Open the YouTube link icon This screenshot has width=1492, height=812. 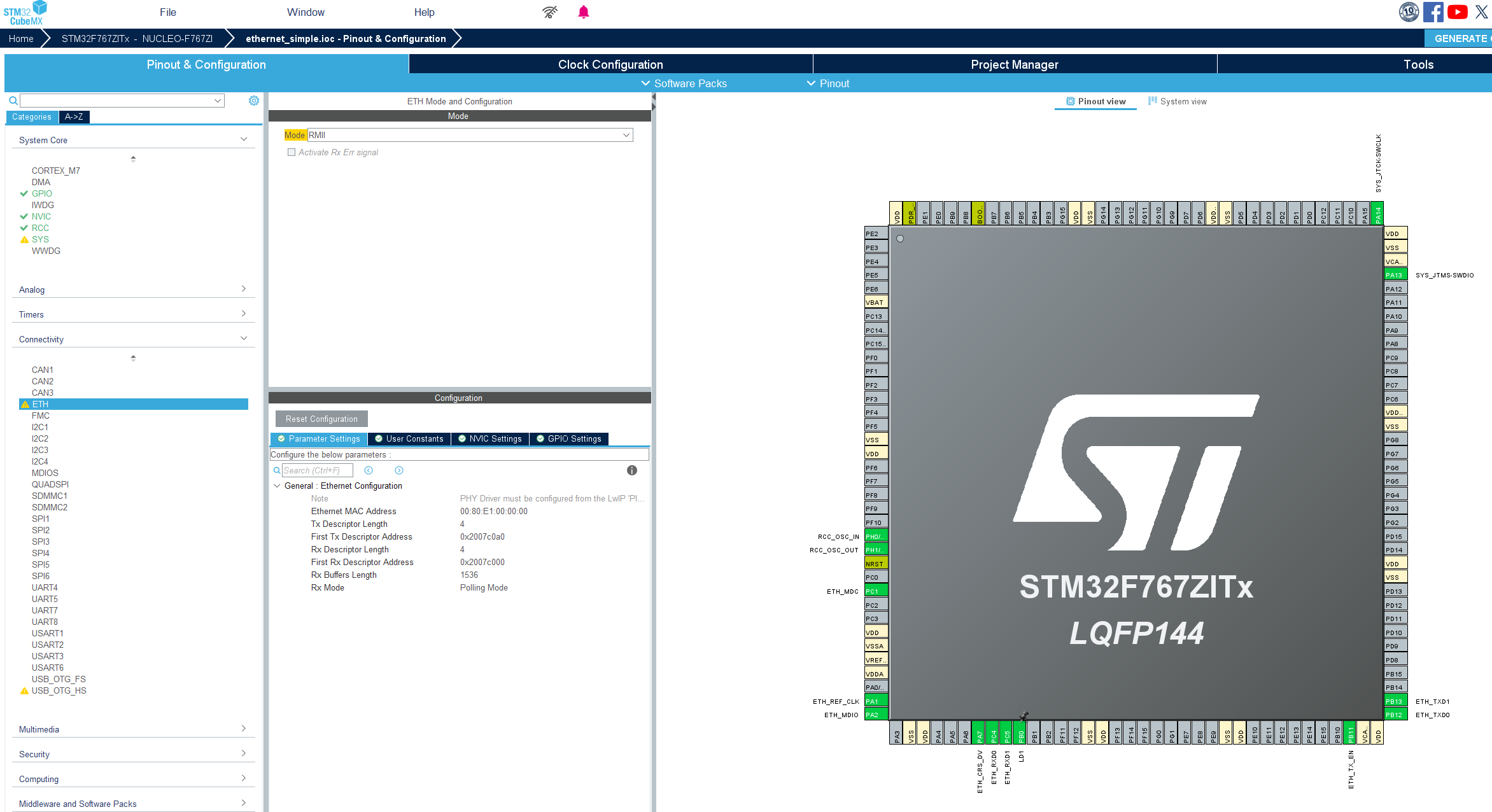(1457, 12)
